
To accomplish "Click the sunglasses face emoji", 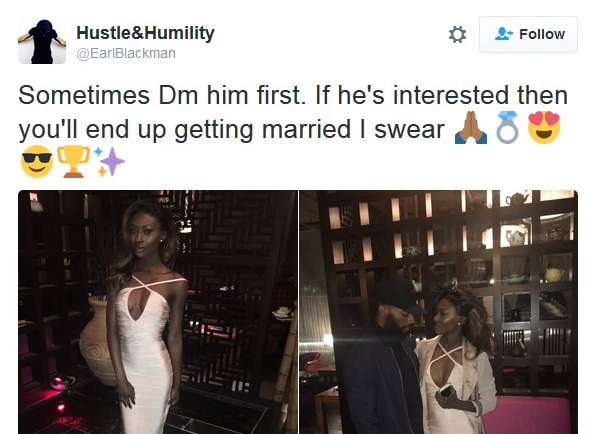I will 37,161.
